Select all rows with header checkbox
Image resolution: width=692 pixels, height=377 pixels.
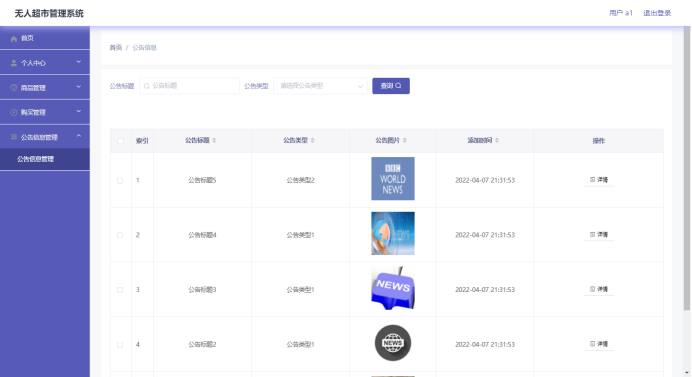pyautogui.click(x=120, y=141)
